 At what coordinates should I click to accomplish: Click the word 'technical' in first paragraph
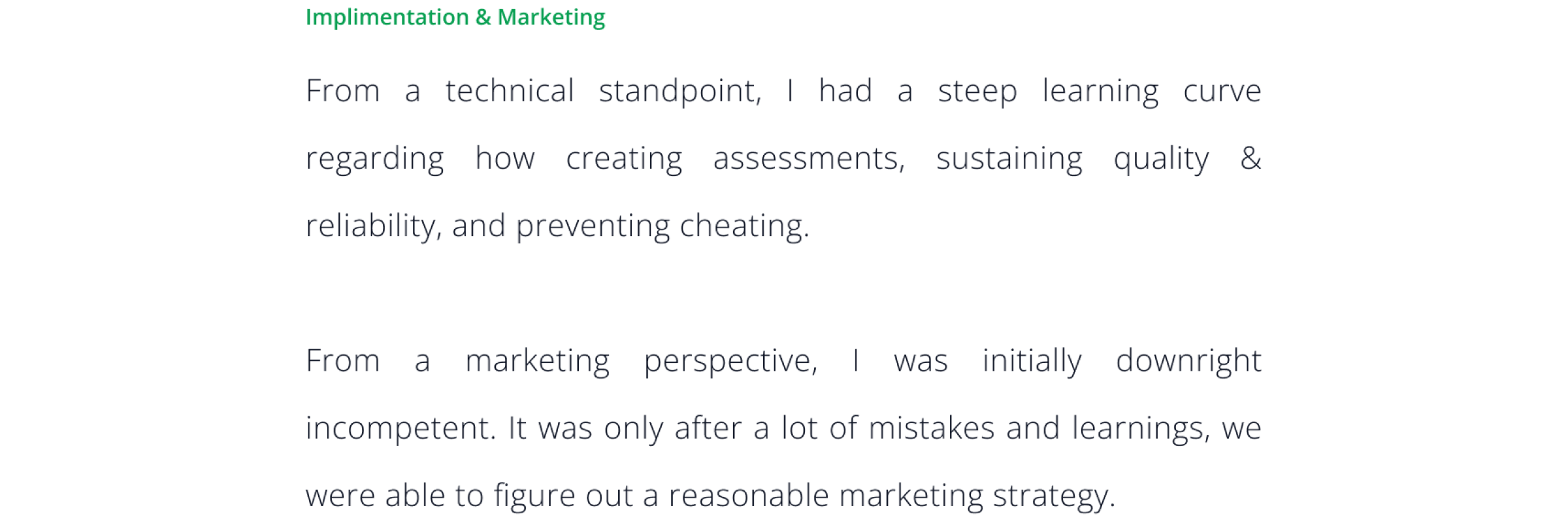[x=509, y=91]
